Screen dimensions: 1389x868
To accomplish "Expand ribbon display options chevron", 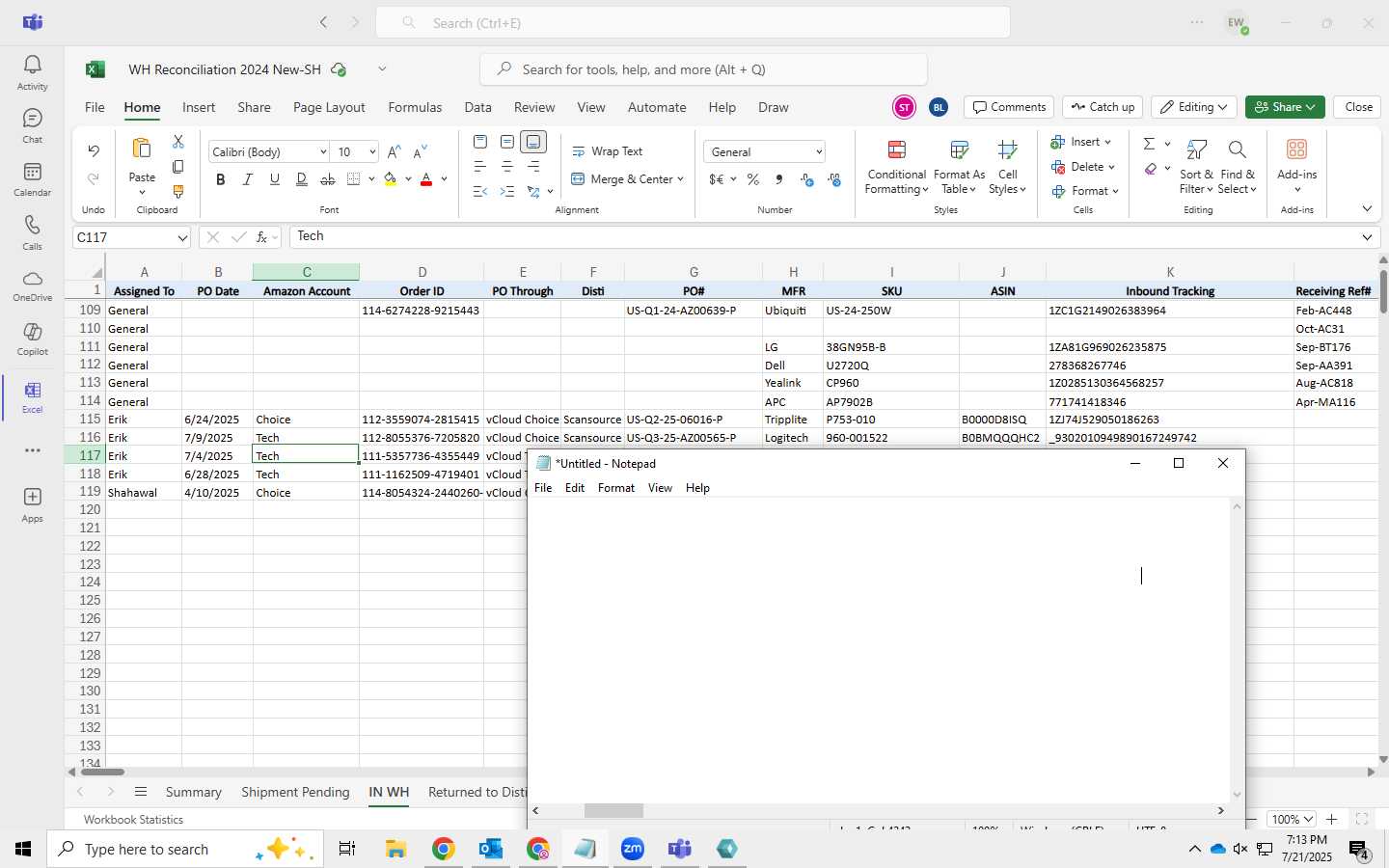I will tap(1367, 209).
